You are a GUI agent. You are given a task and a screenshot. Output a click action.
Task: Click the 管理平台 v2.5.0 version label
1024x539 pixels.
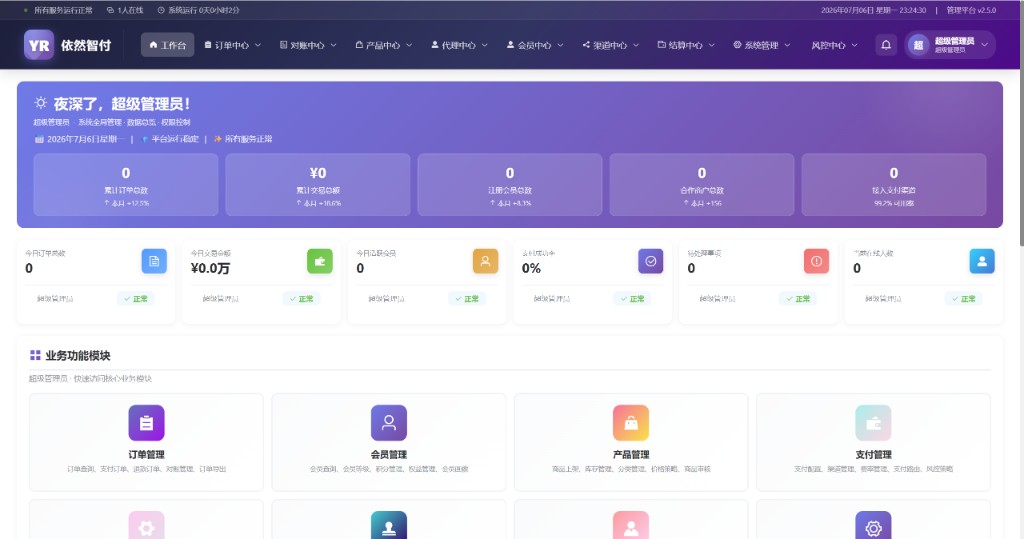971,10
